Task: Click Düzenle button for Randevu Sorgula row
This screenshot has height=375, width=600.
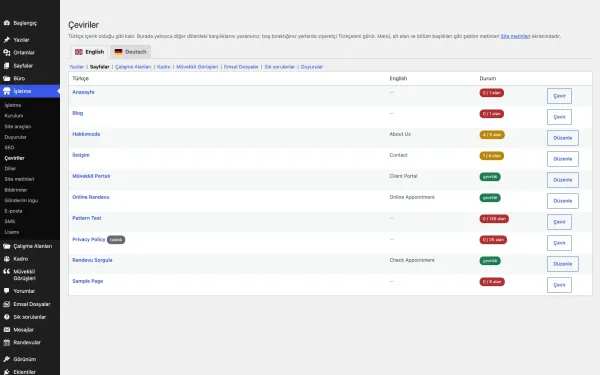Action: [562, 264]
